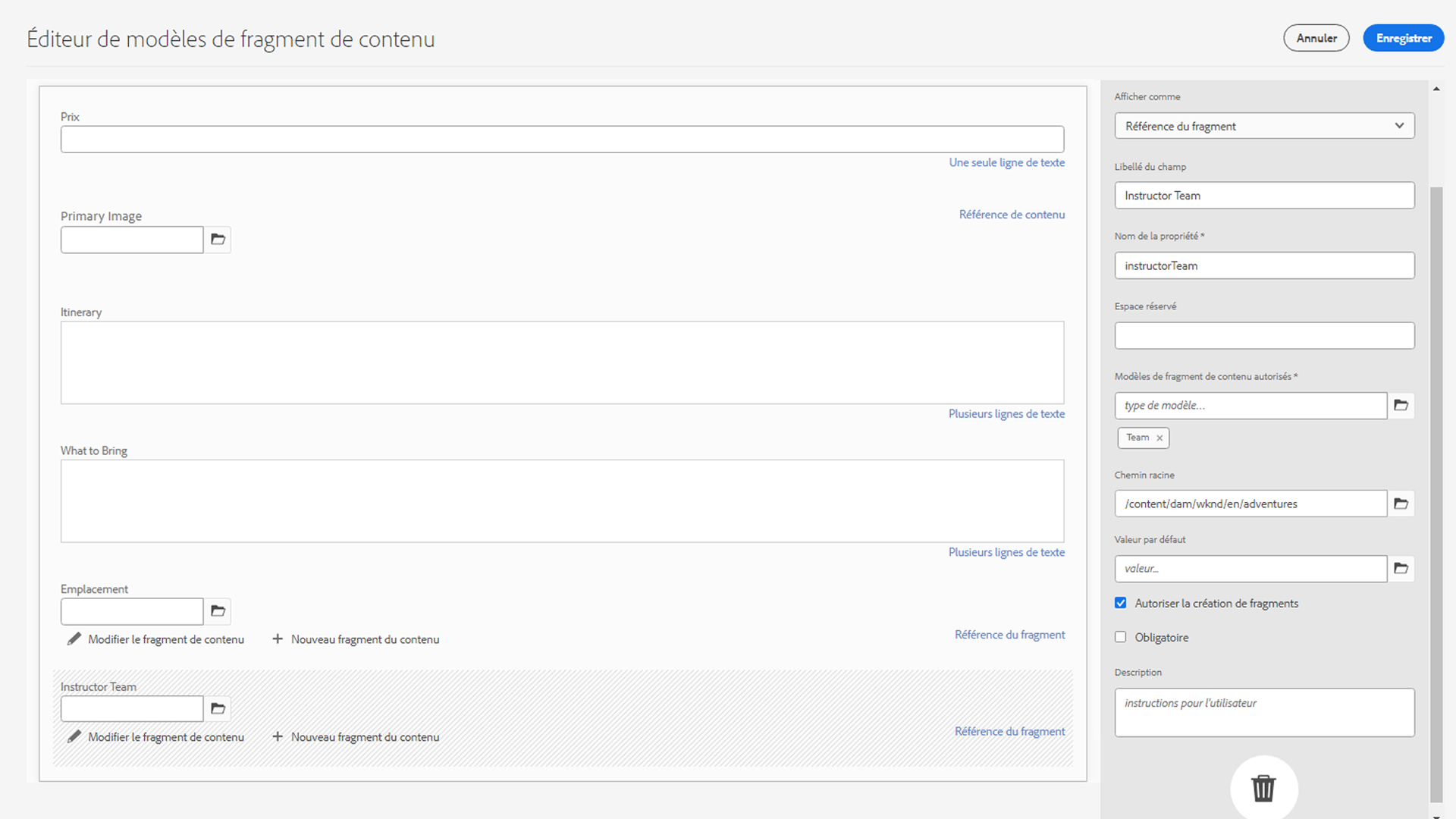This screenshot has height=819, width=1456.
Task: Click the Description textarea in properties panel
Action: pyautogui.click(x=1264, y=713)
